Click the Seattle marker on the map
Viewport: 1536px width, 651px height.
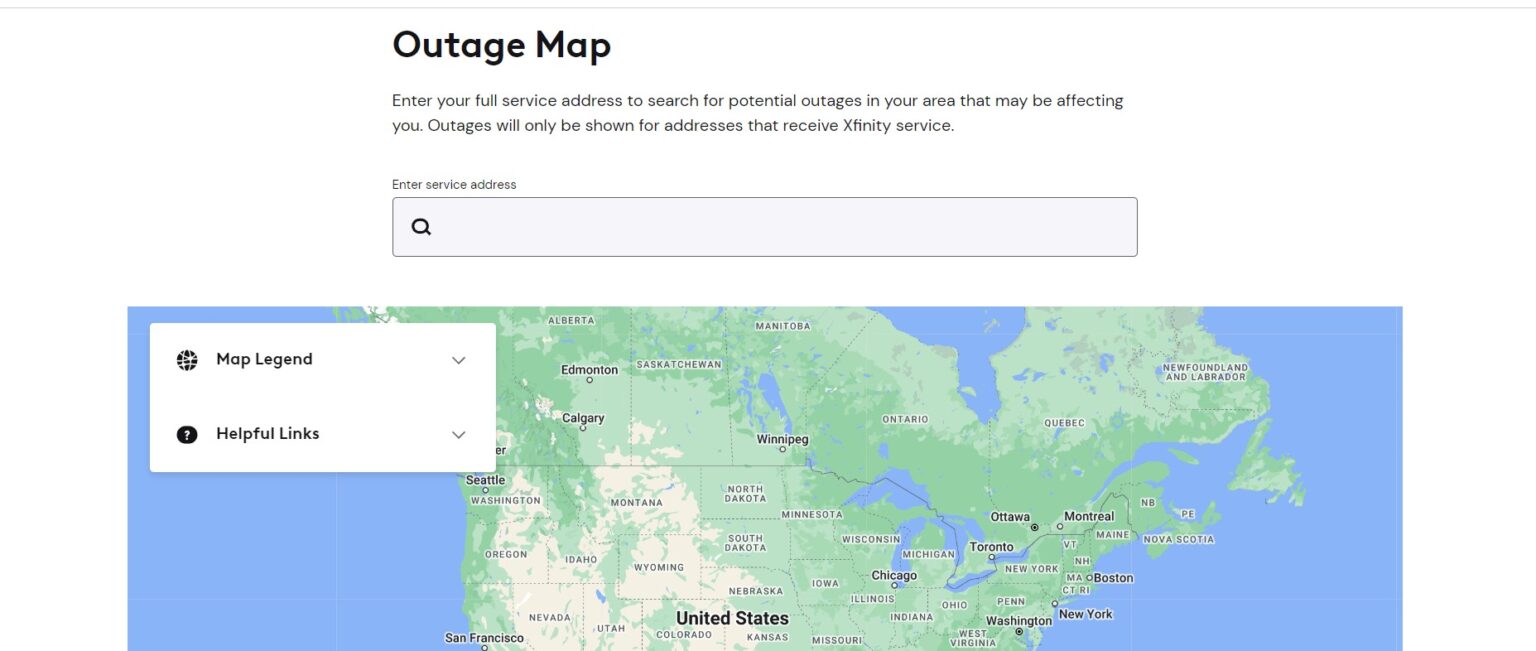[x=485, y=488]
